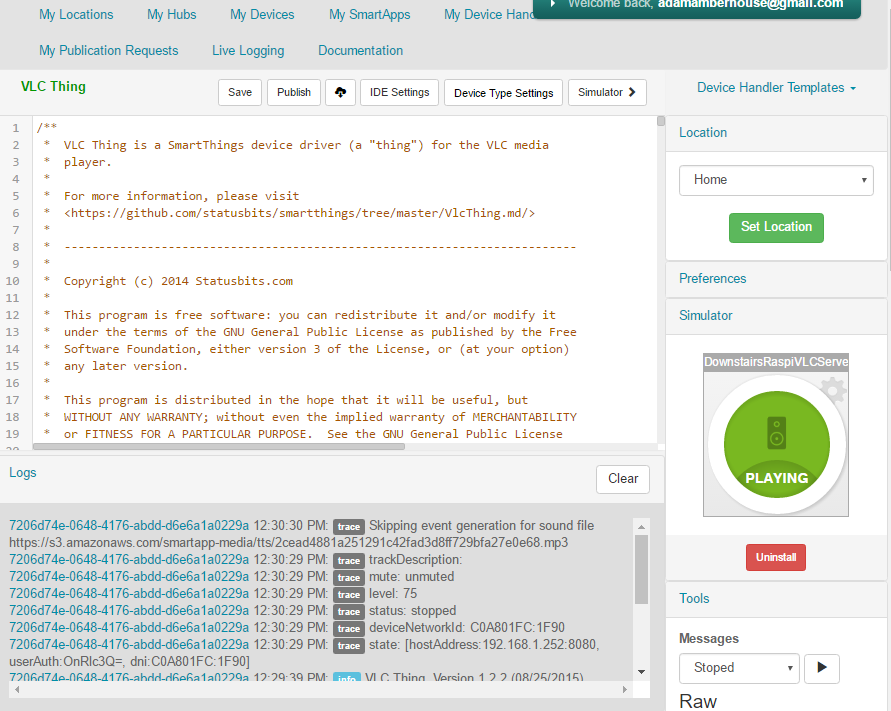
Task: Click the log scroll-up arrow
Action: click(642, 527)
